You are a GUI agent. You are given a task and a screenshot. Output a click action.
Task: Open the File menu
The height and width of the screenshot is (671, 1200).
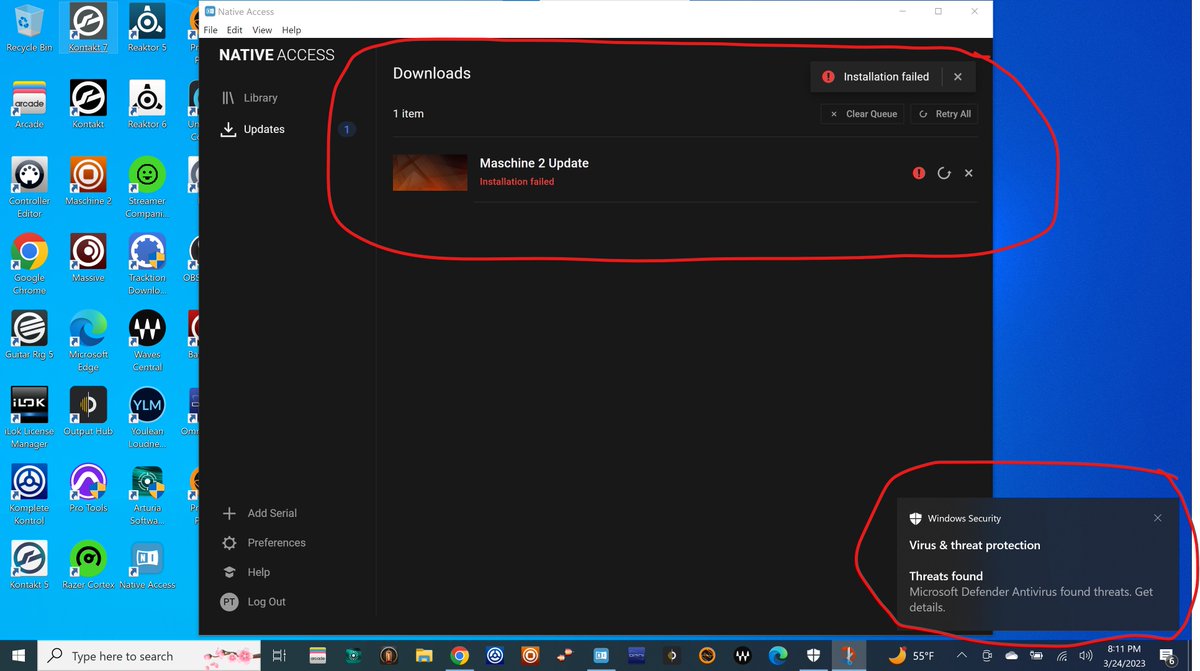[x=211, y=30]
